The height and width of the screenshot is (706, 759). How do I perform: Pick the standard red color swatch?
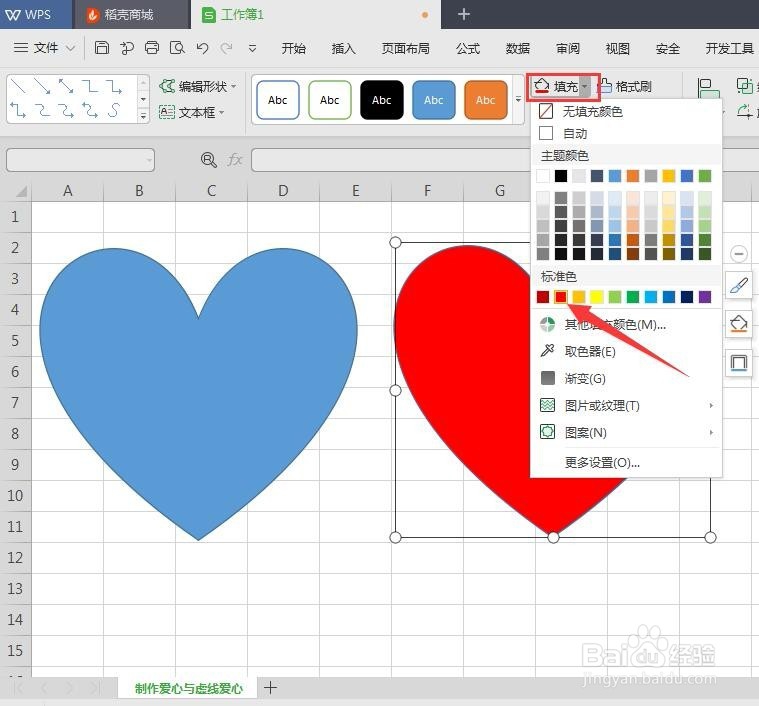[561, 297]
